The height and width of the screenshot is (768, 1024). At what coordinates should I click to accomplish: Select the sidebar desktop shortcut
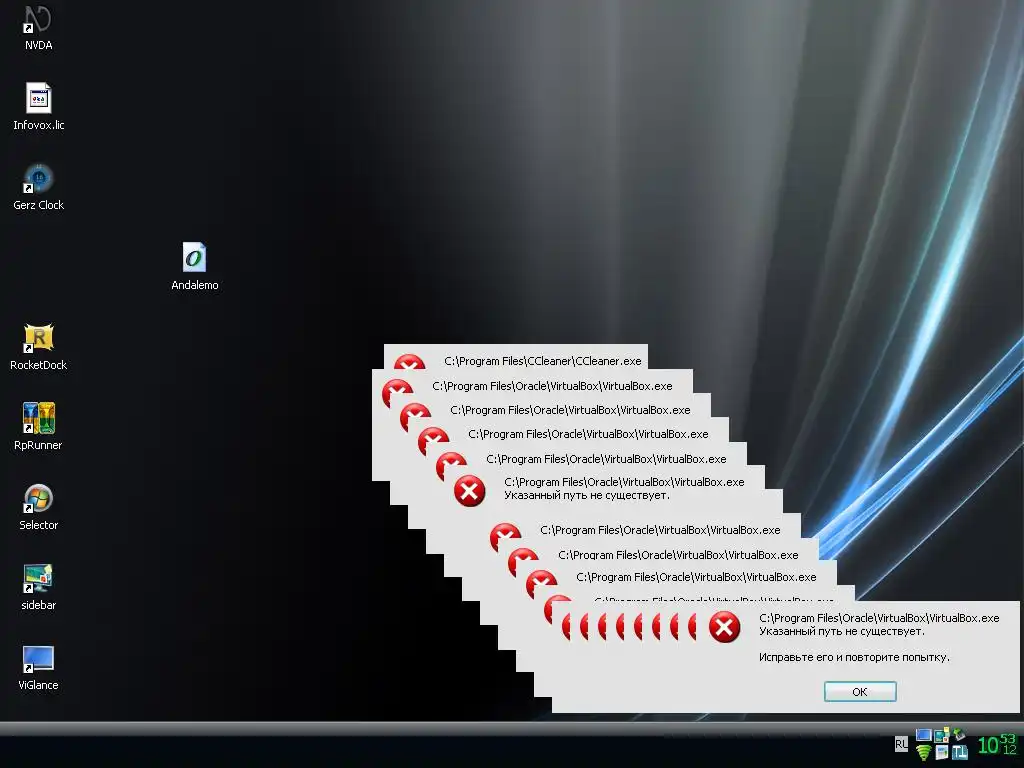(x=39, y=587)
